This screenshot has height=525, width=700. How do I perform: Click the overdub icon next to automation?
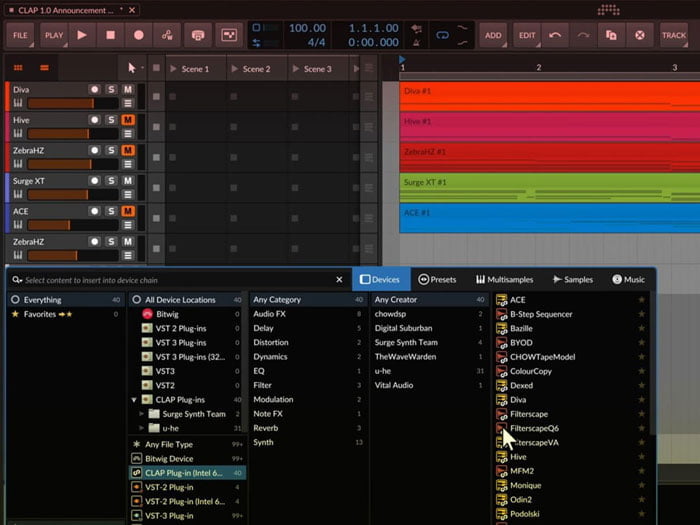coord(198,35)
